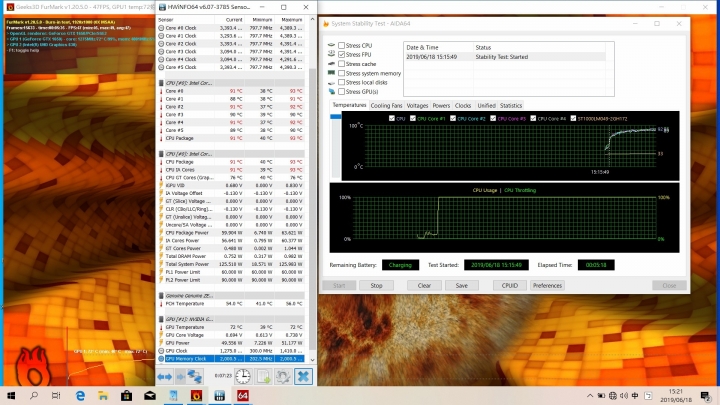Open the Statistics tab
The width and height of the screenshot is (720, 405).
pos(511,106)
